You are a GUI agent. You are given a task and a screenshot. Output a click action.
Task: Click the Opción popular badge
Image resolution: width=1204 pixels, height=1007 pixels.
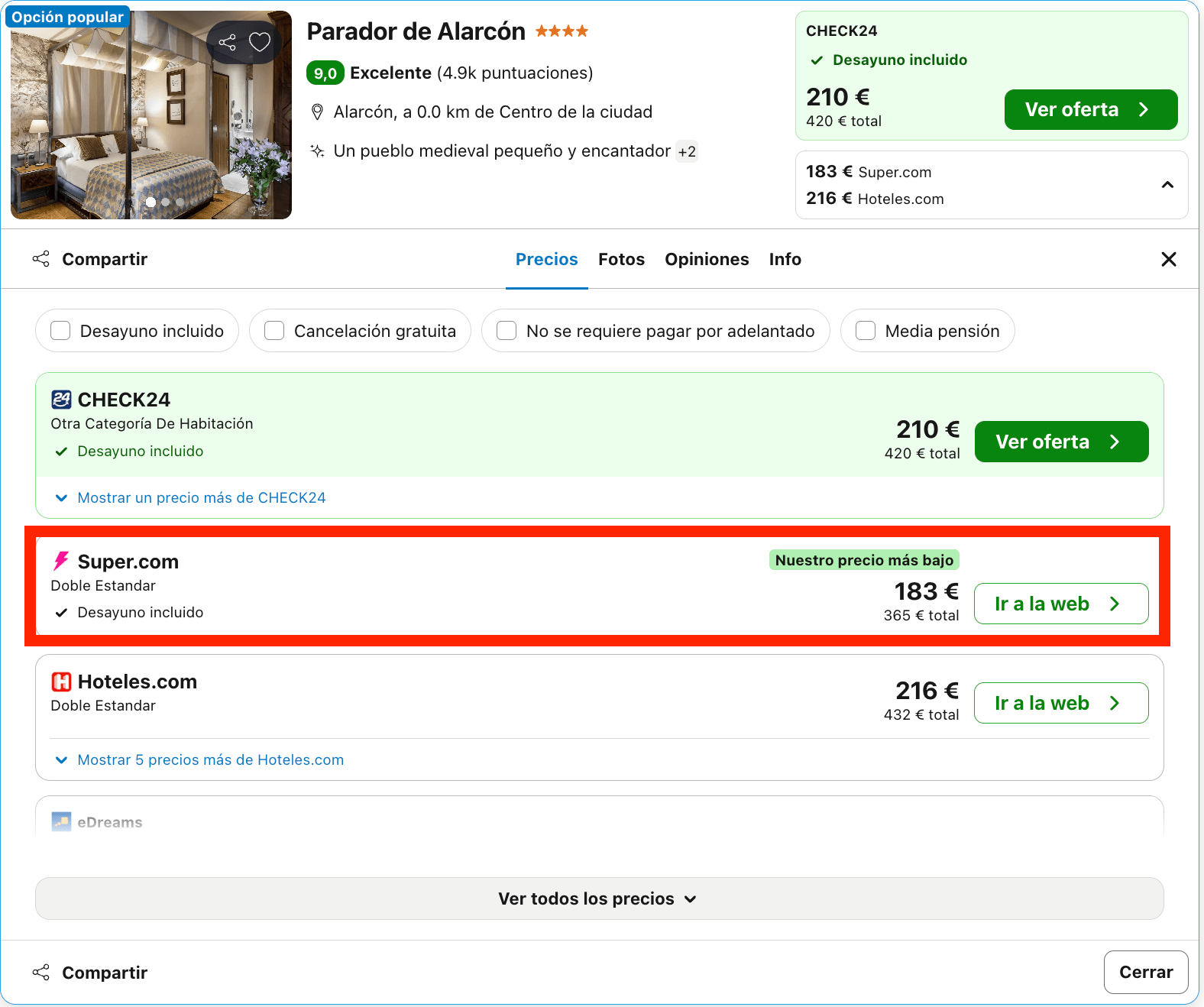pyautogui.click(x=67, y=17)
